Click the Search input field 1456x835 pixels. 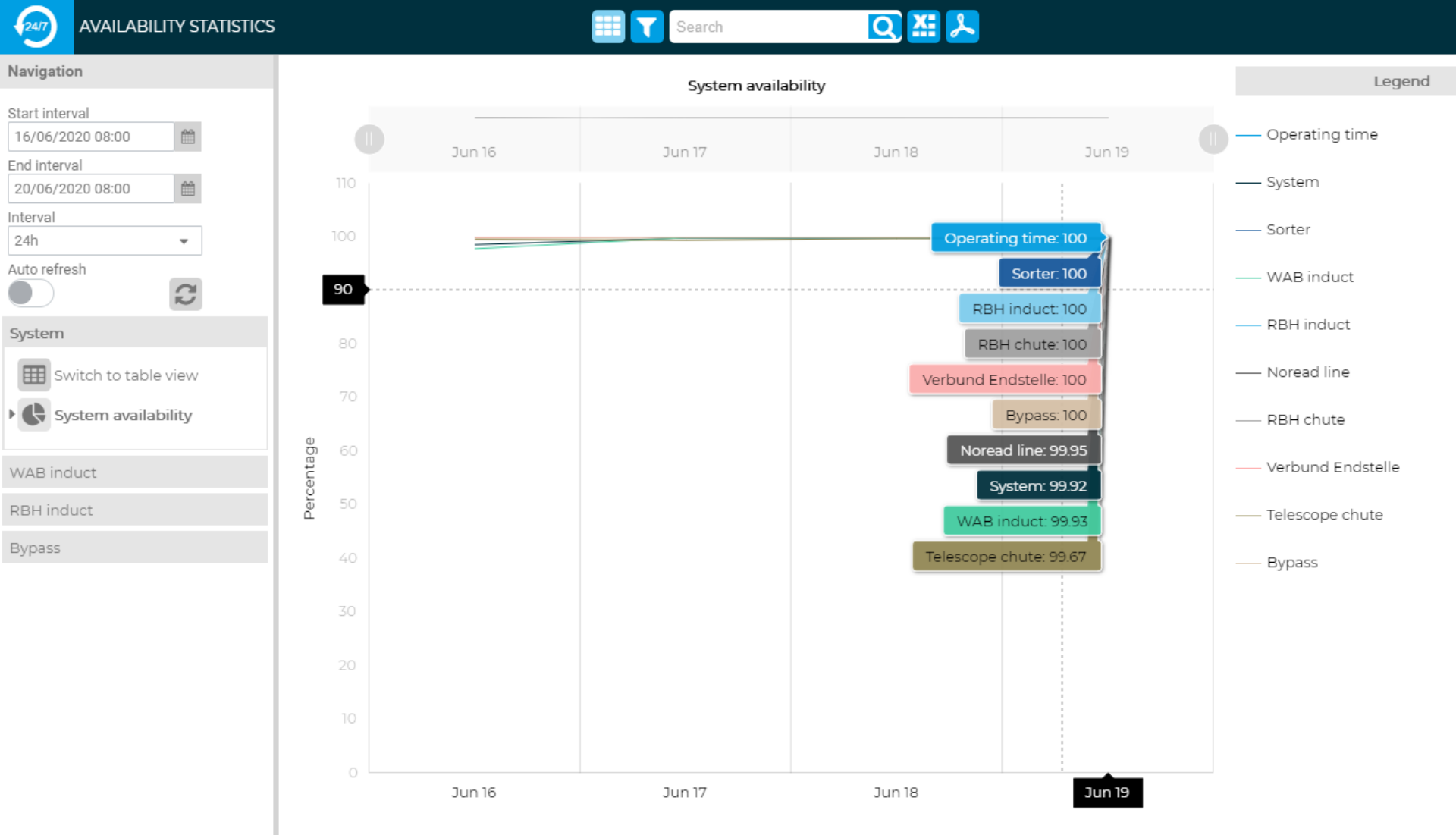pyautogui.click(x=767, y=27)
